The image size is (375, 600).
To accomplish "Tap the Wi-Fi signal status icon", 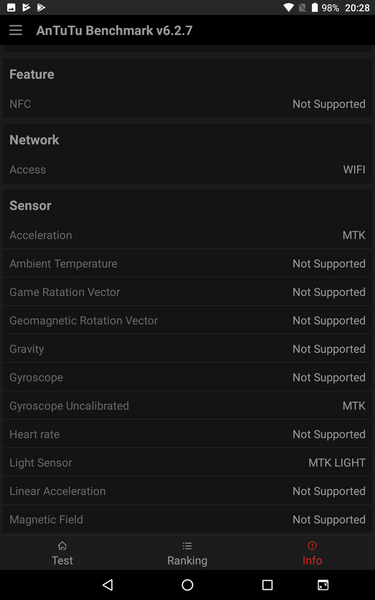I will pos(289,7).
